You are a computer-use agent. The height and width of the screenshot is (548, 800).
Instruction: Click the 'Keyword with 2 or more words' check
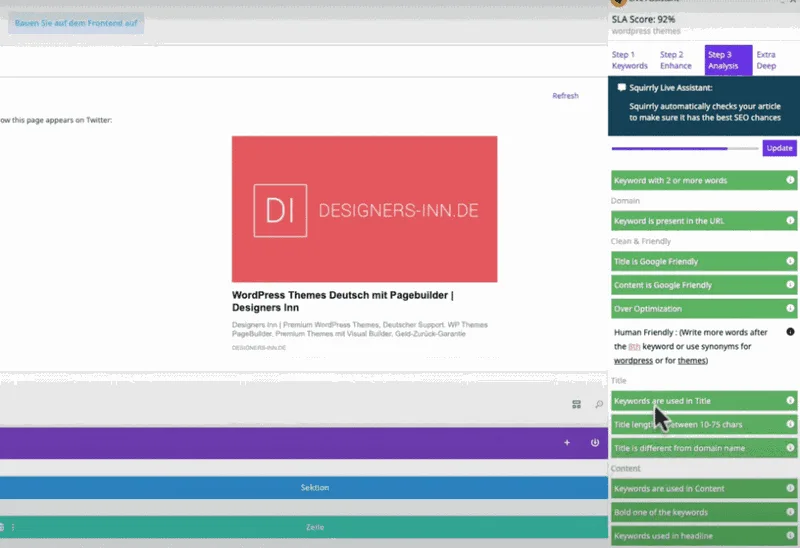704,180
